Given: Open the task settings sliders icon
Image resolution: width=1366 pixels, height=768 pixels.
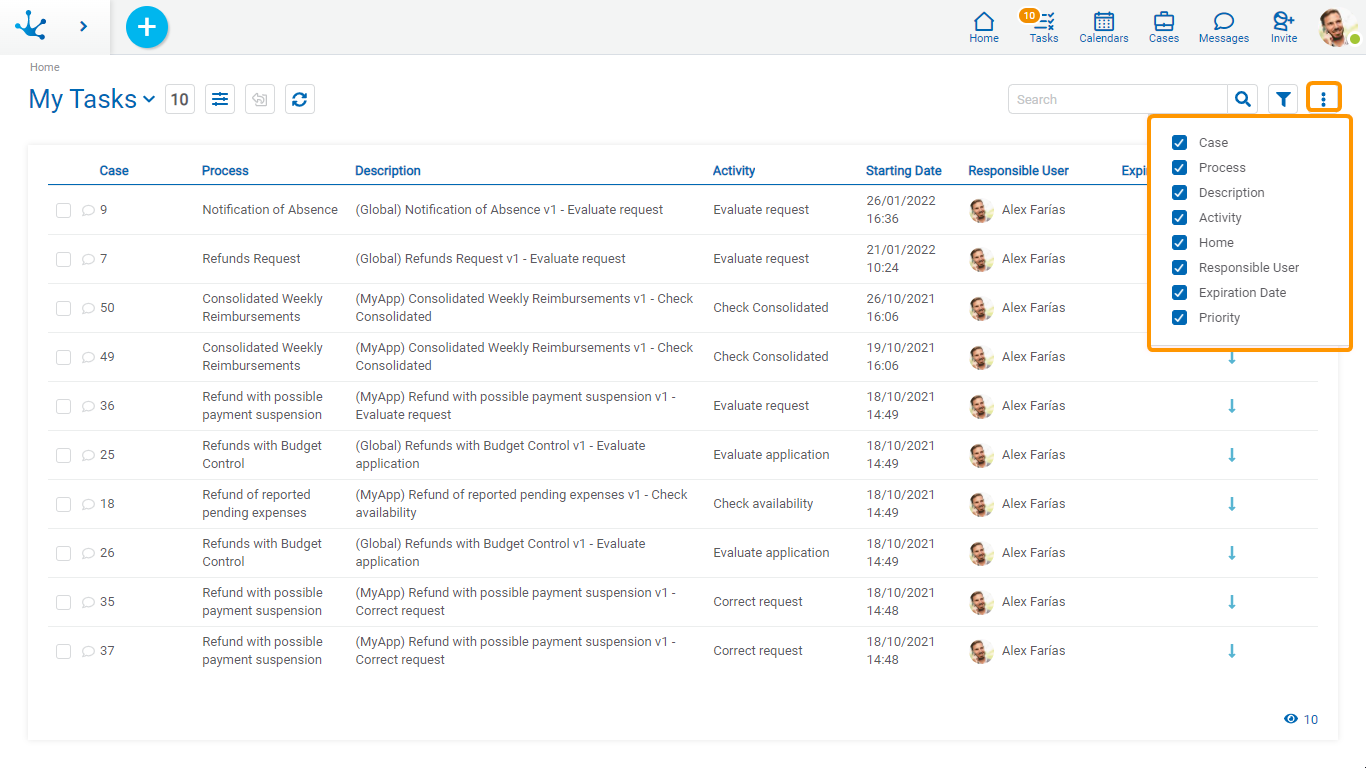Looking at the screenshot, I should [x=220, y=99].
